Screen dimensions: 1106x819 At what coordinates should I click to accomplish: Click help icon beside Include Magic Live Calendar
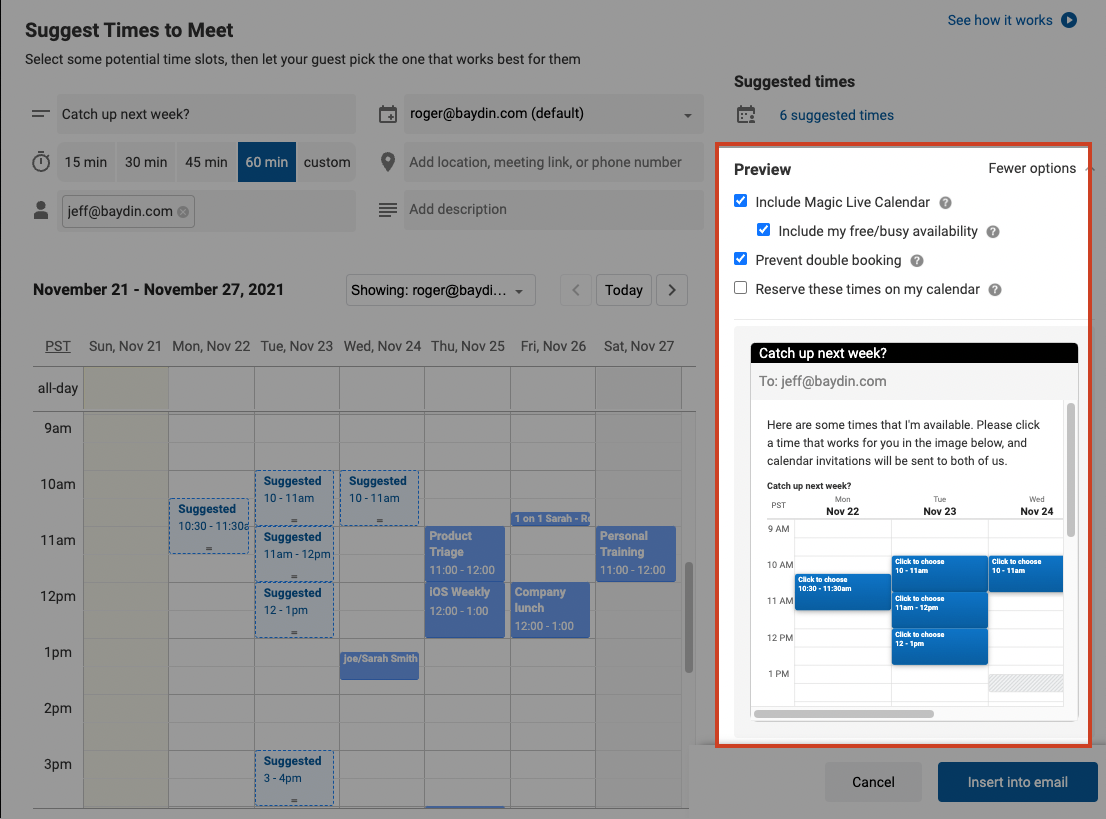pyautogui.click(x=945, y=203)
